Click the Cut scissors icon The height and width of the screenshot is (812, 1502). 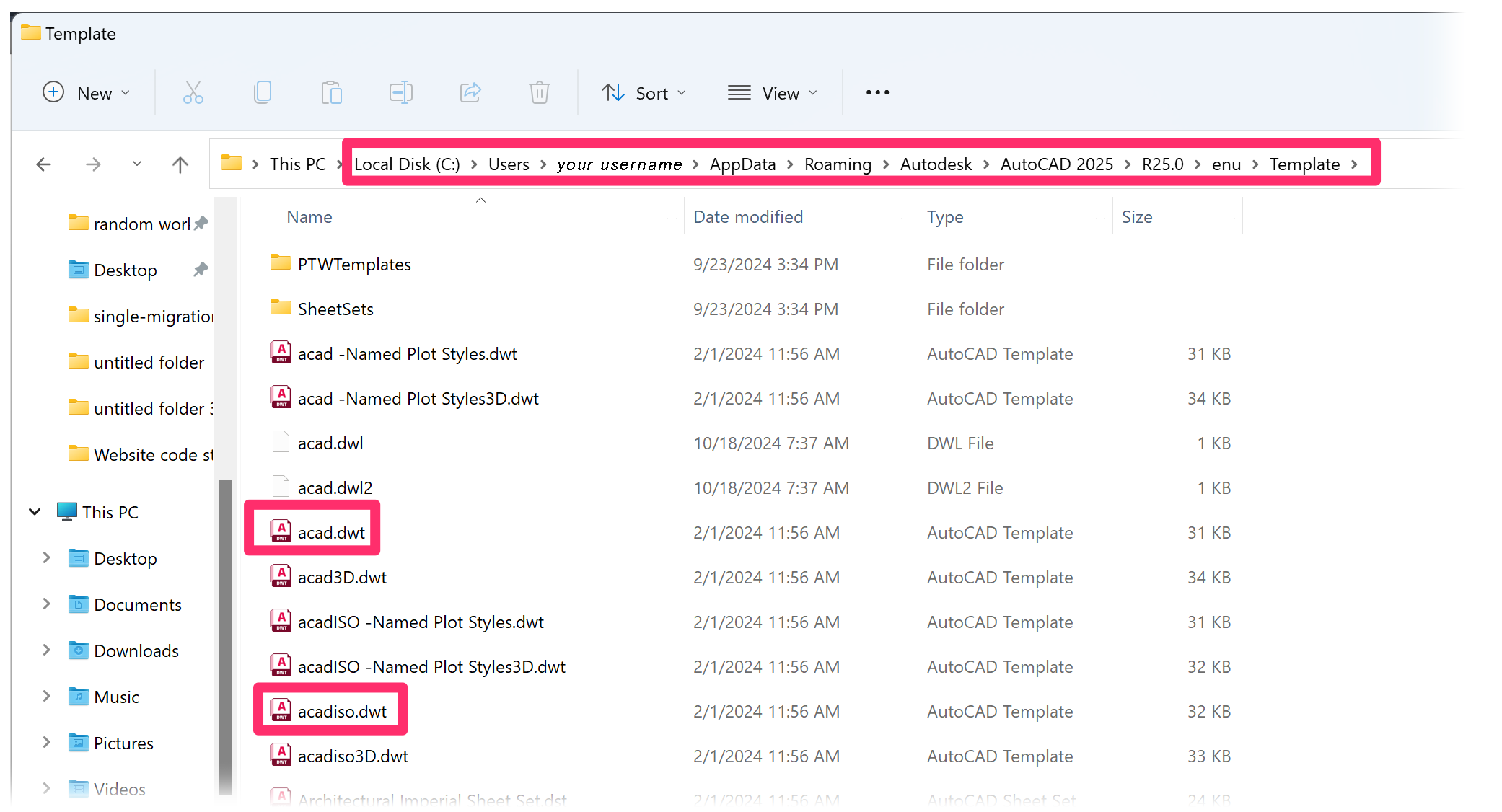coord(193,92)
